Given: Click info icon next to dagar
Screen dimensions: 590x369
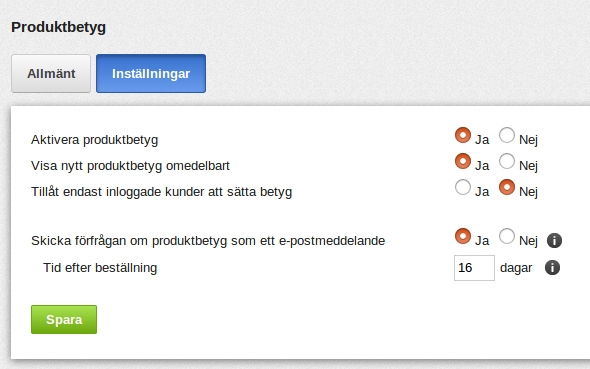Looking at the screenshot, I should [552, 268].
